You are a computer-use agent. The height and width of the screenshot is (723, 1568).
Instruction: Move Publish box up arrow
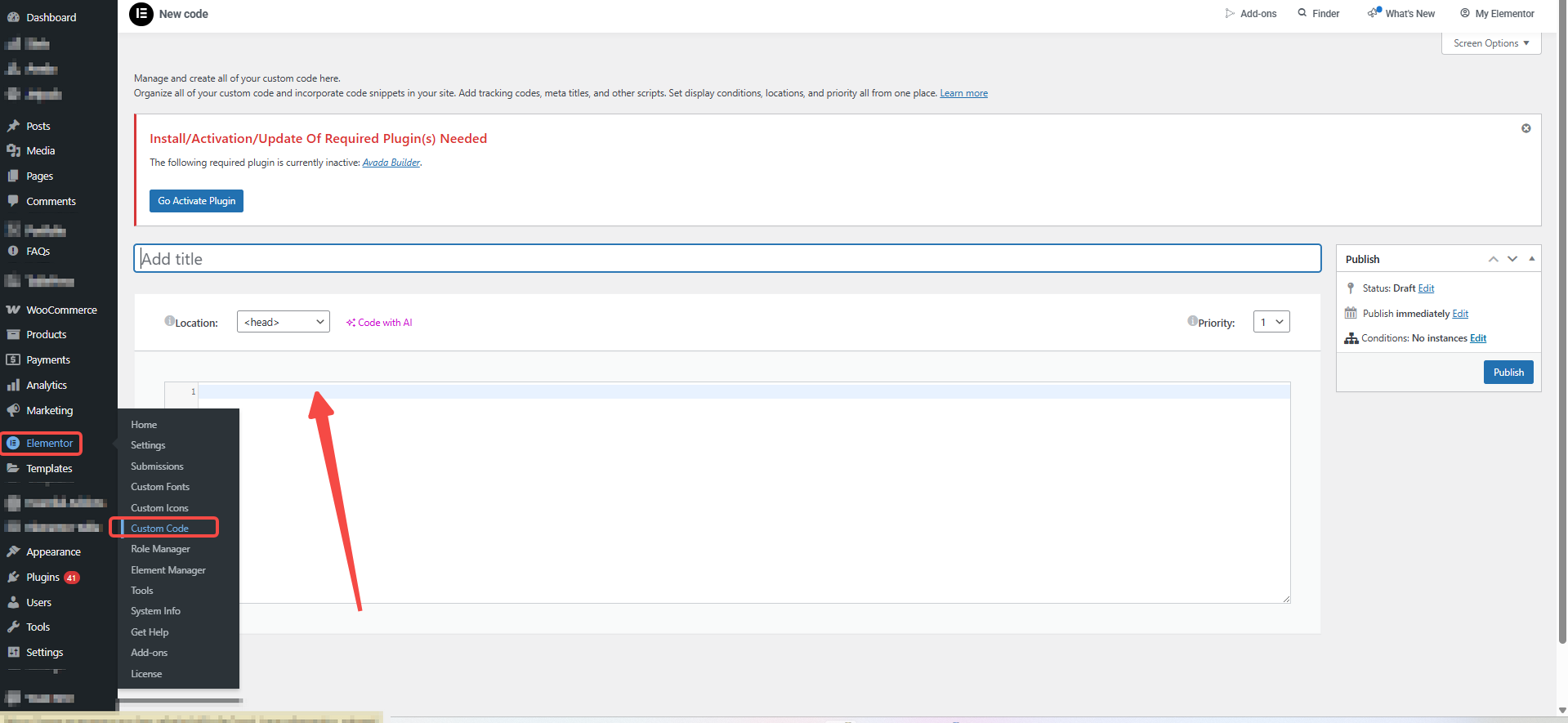click(1493, 259)
